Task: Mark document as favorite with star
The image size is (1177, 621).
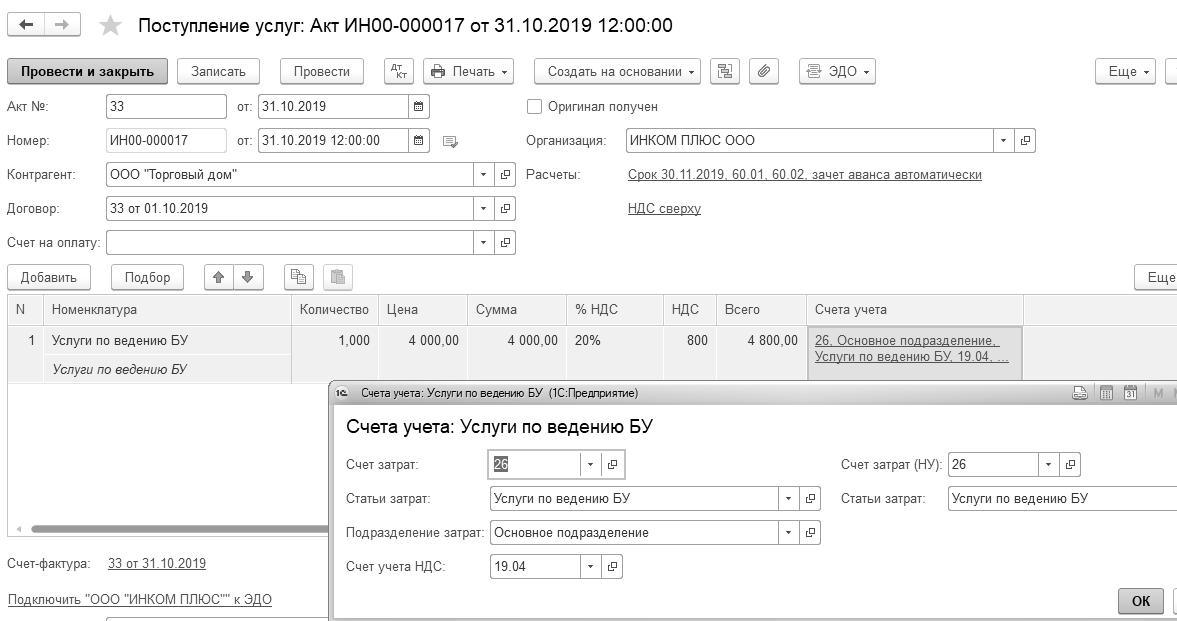Action: coord(112,26)
